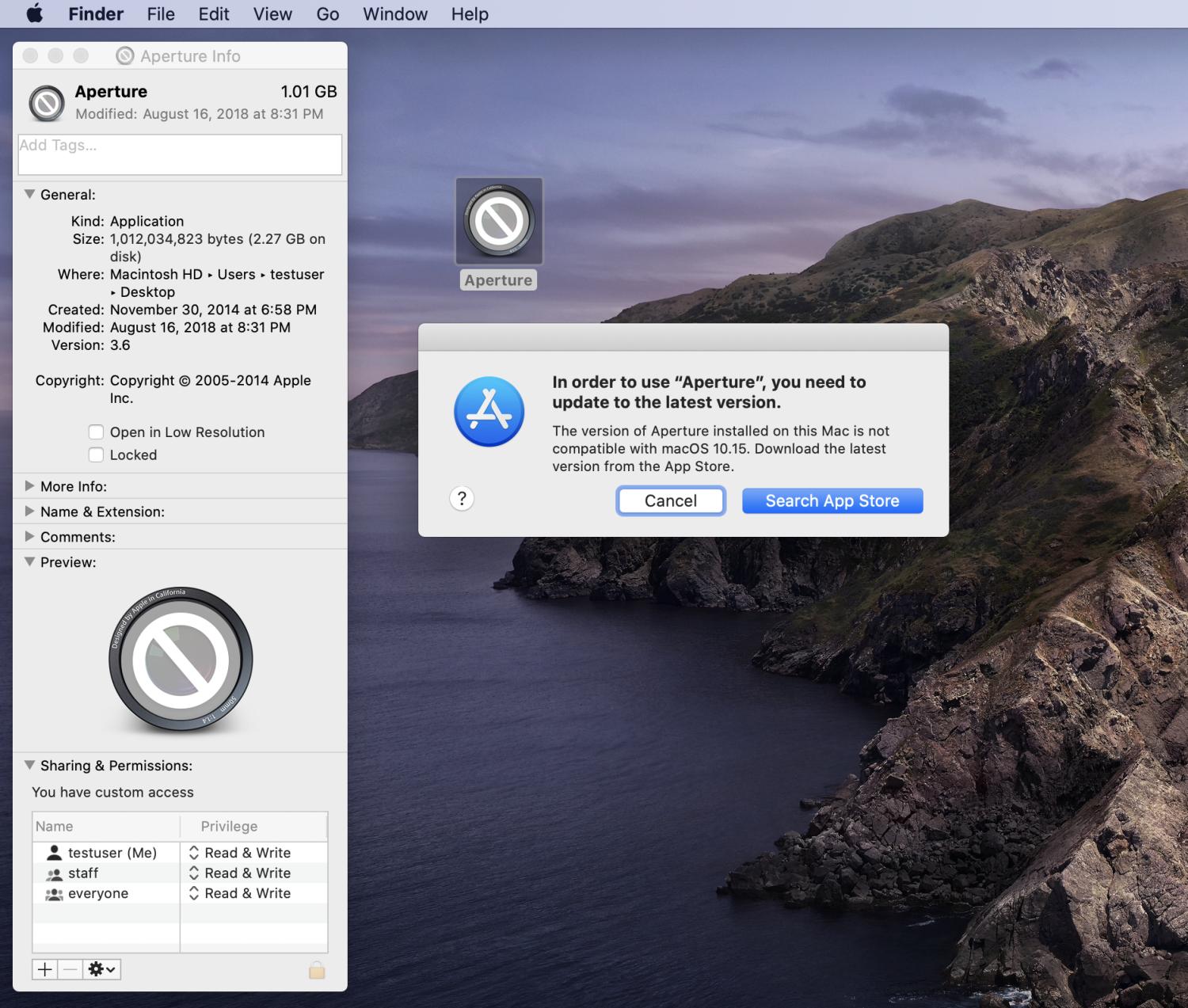Select the testuser (Me) row name
This screenshot has width=1188, height=1008.
pyautogui.click(x=112, y=853)
